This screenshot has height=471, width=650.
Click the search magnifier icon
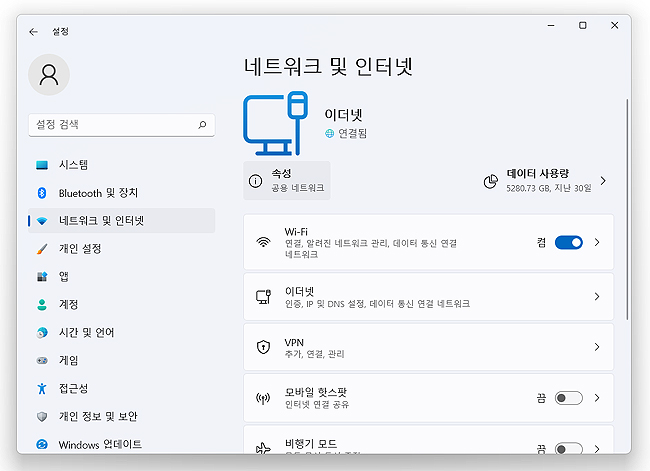coord(202,125)
